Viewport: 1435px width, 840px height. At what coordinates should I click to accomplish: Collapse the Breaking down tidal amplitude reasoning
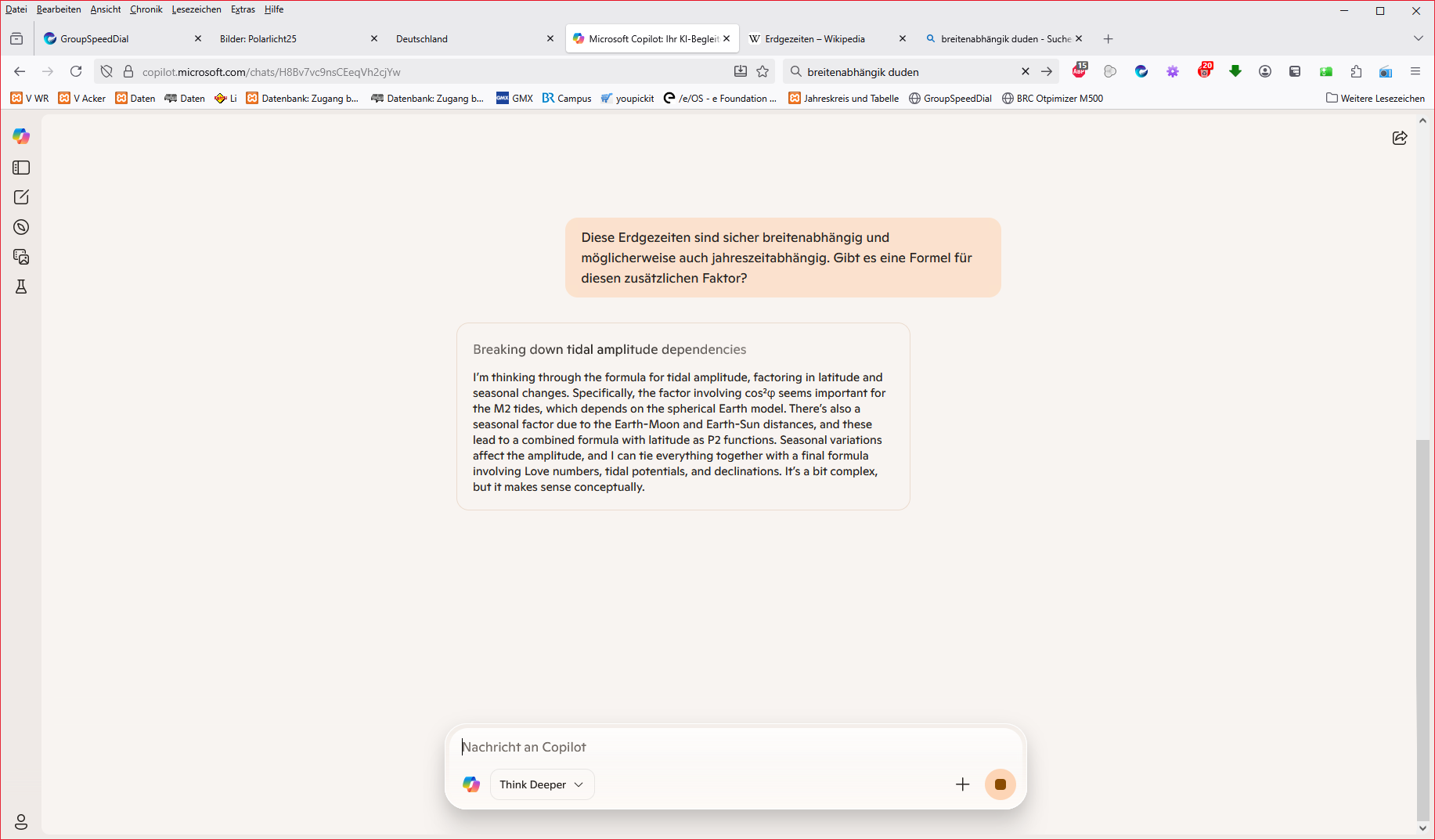click(609, 349)
